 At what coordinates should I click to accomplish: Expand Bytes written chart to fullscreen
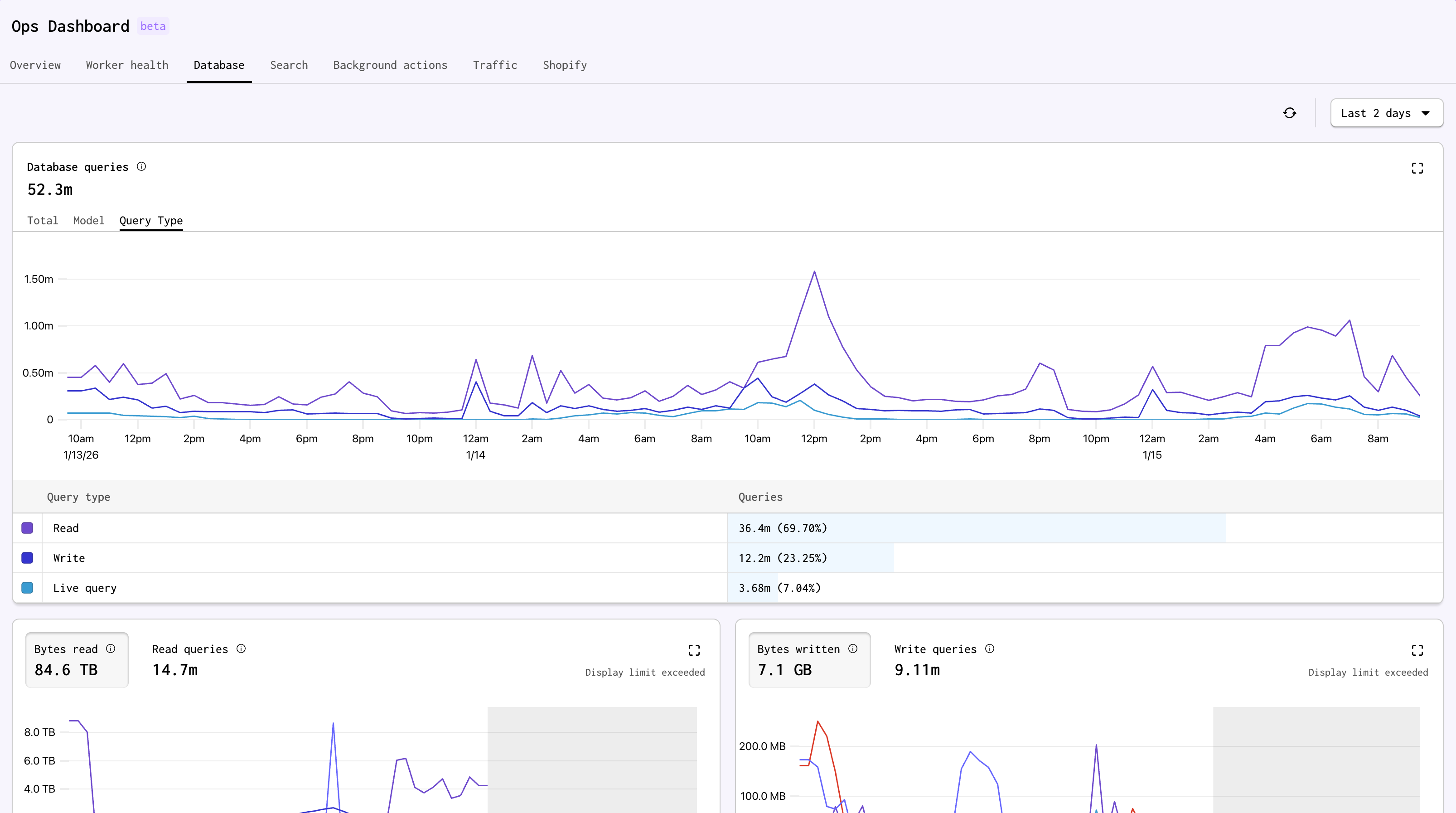[1417, 650]
